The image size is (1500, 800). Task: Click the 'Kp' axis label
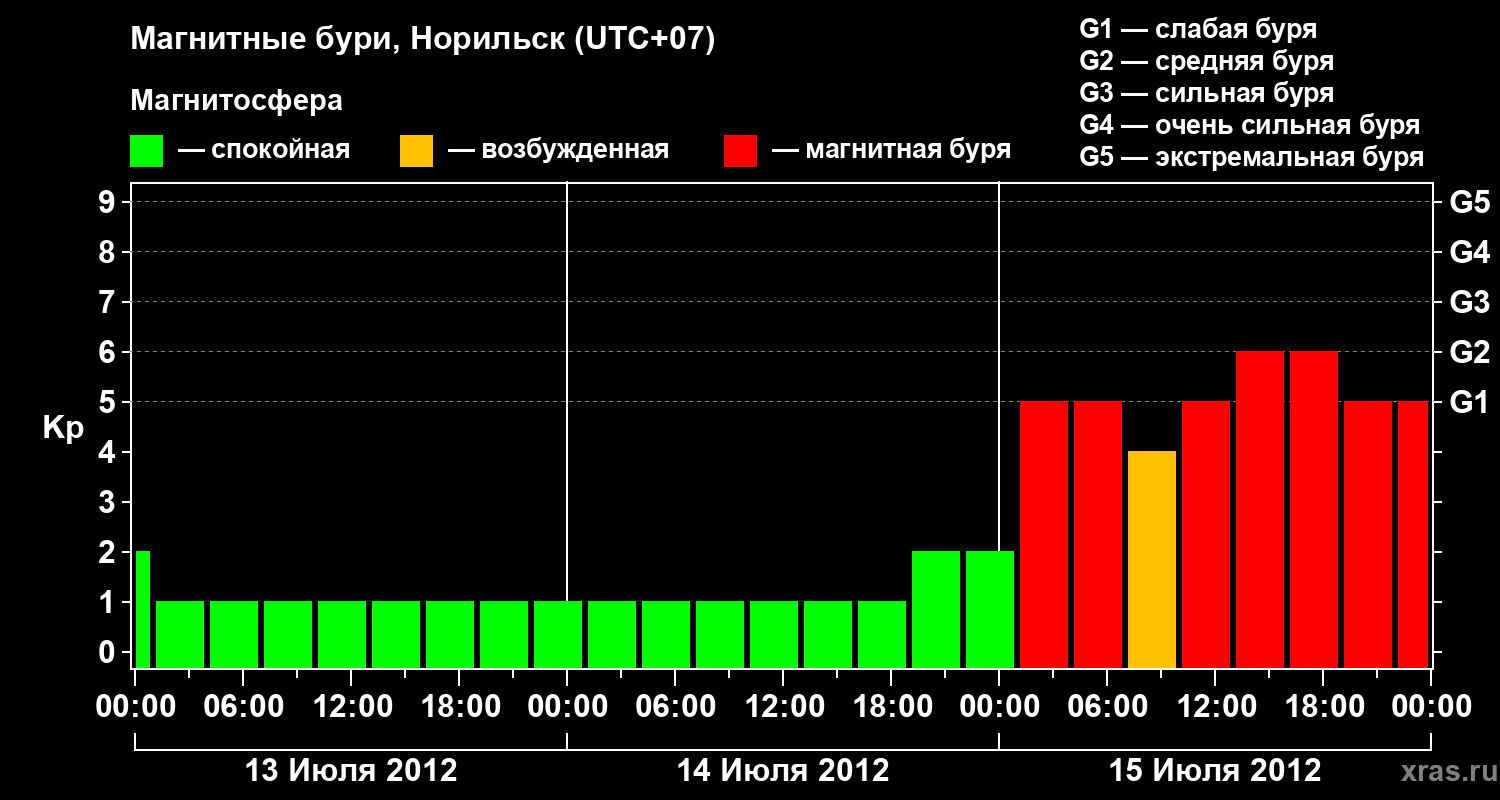(63, 429)
